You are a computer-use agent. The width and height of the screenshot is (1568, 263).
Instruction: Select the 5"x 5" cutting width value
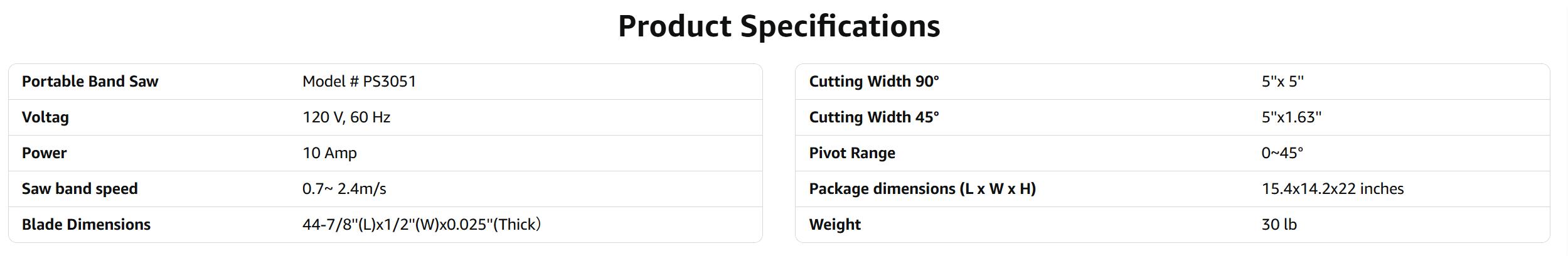[1282, 82]
